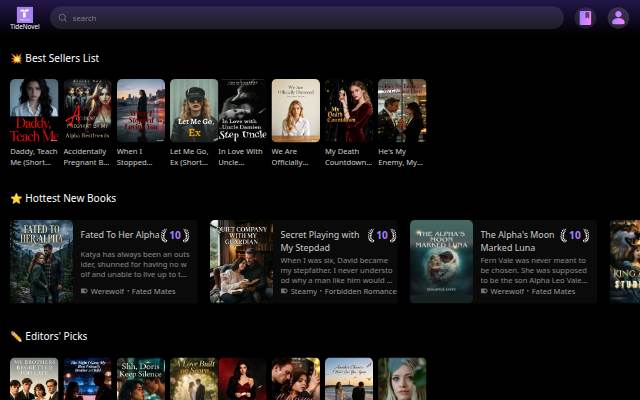Image resolution: width=640 pixels, height=400 pixels.
Task: Click the 'Forbidden Romance' tag
Action: tap(360, 291)
